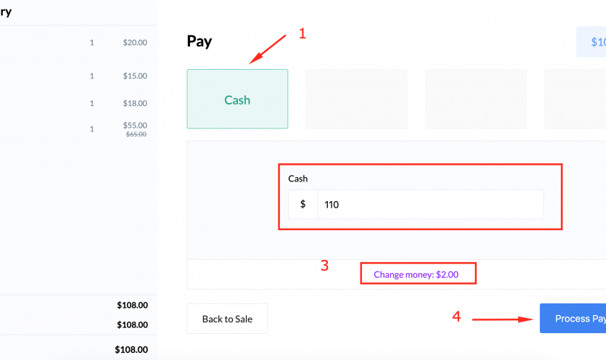Focus the Cash amount field showing 110
The width and height of the screenshot is (606, 360).
[x=430, y=204]
